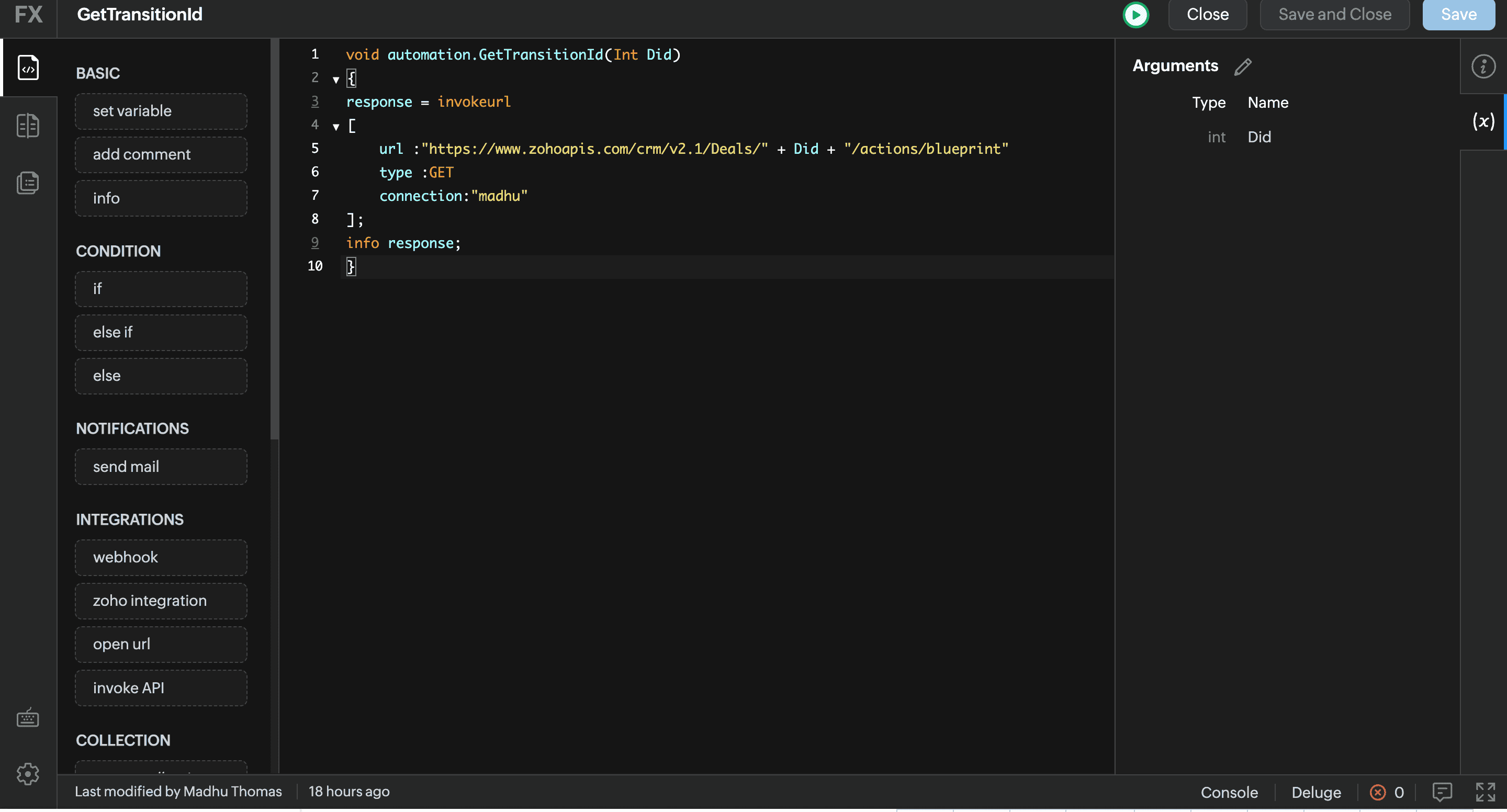Image resolution: width=1507 pixels, height=812 pixels.
Task: Open the code editor icon in left sidebar
Action: click(x=28, y=67)
